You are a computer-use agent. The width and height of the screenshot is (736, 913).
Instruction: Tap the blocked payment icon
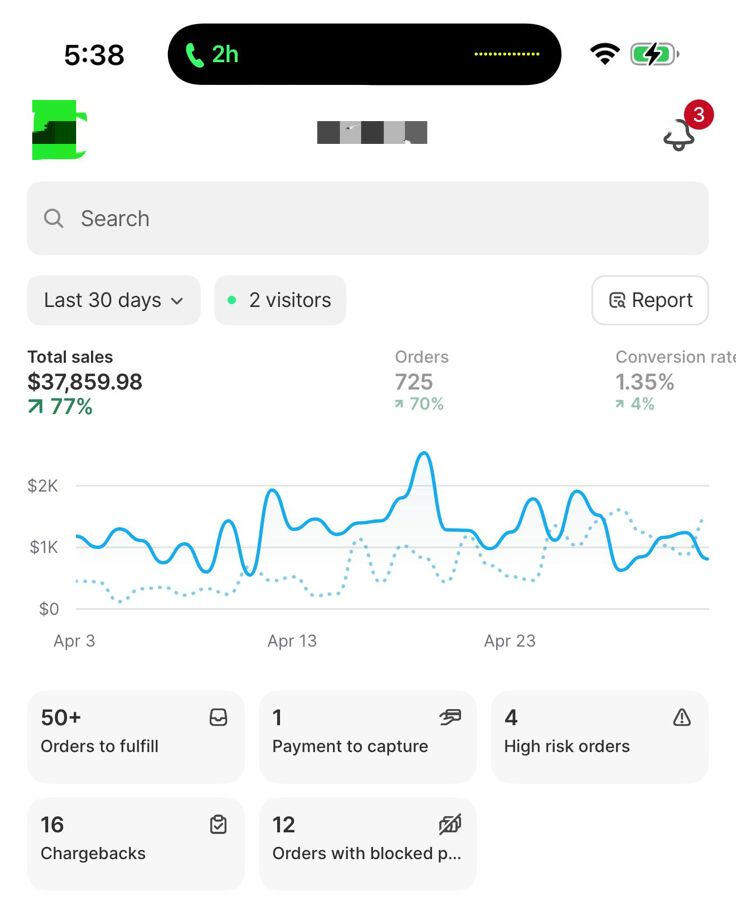(450, 825)
